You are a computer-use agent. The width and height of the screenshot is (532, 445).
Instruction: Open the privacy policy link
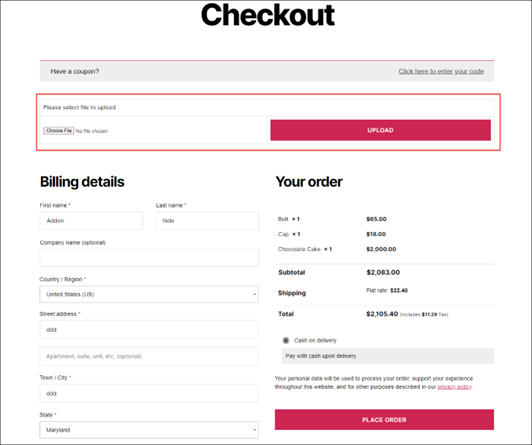(x=454, y=387)
